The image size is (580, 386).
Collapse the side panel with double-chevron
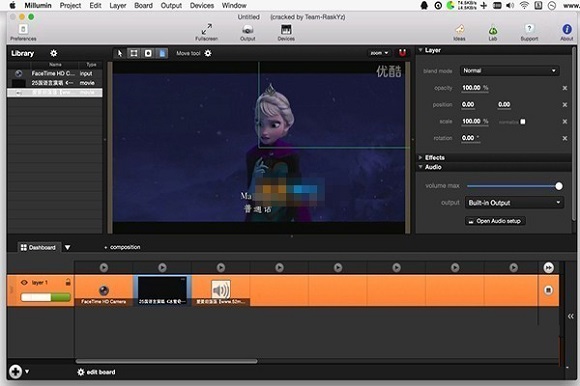coord(571,316)
